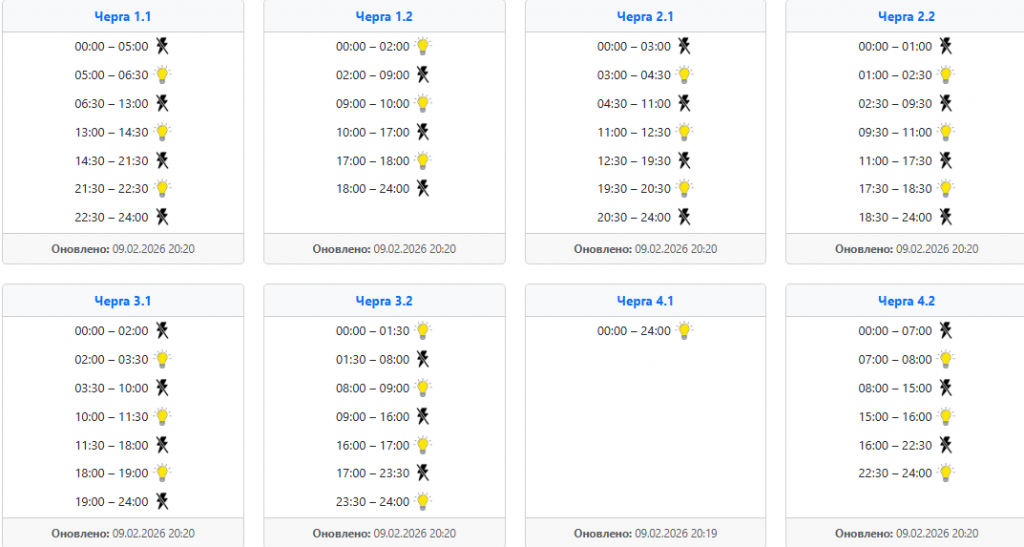Open the Черга 1.2 heading link
This screenshot has height=547, width=1024.
384,17
